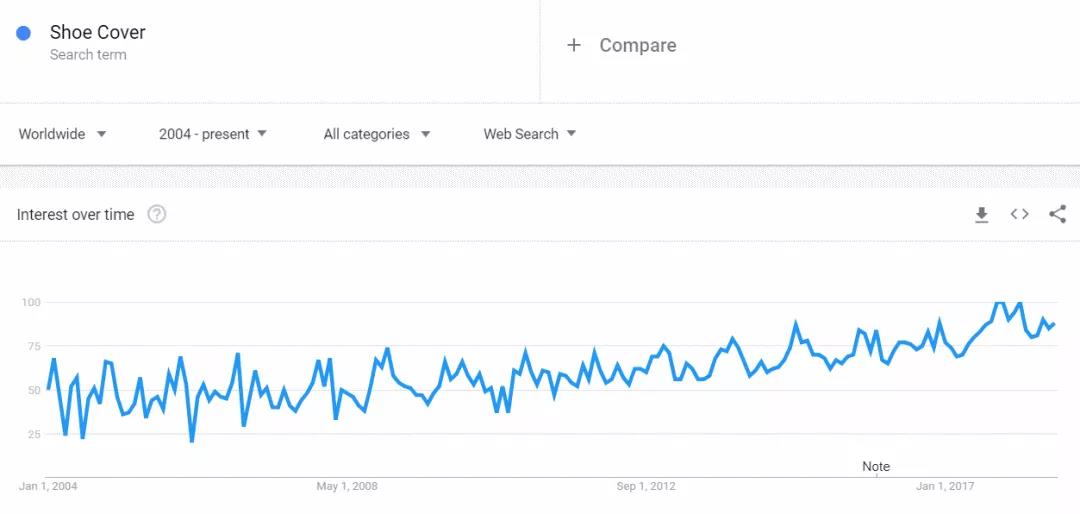Change the Web Search type dropdown

point(530,134)
